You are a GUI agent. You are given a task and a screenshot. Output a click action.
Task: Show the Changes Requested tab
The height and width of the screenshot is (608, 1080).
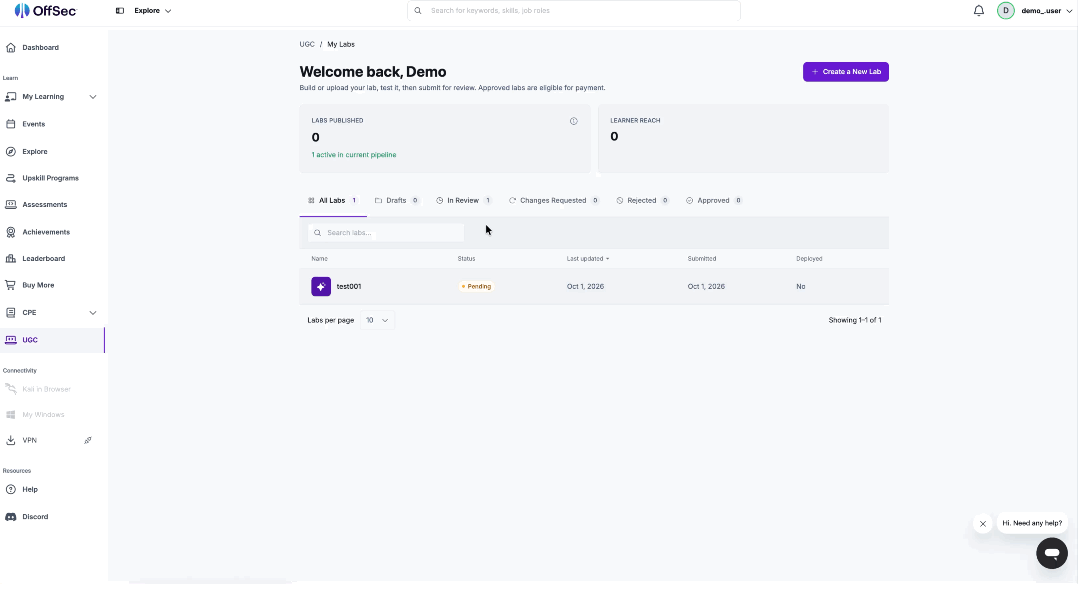pyautogui.click(x=554, y=201)
